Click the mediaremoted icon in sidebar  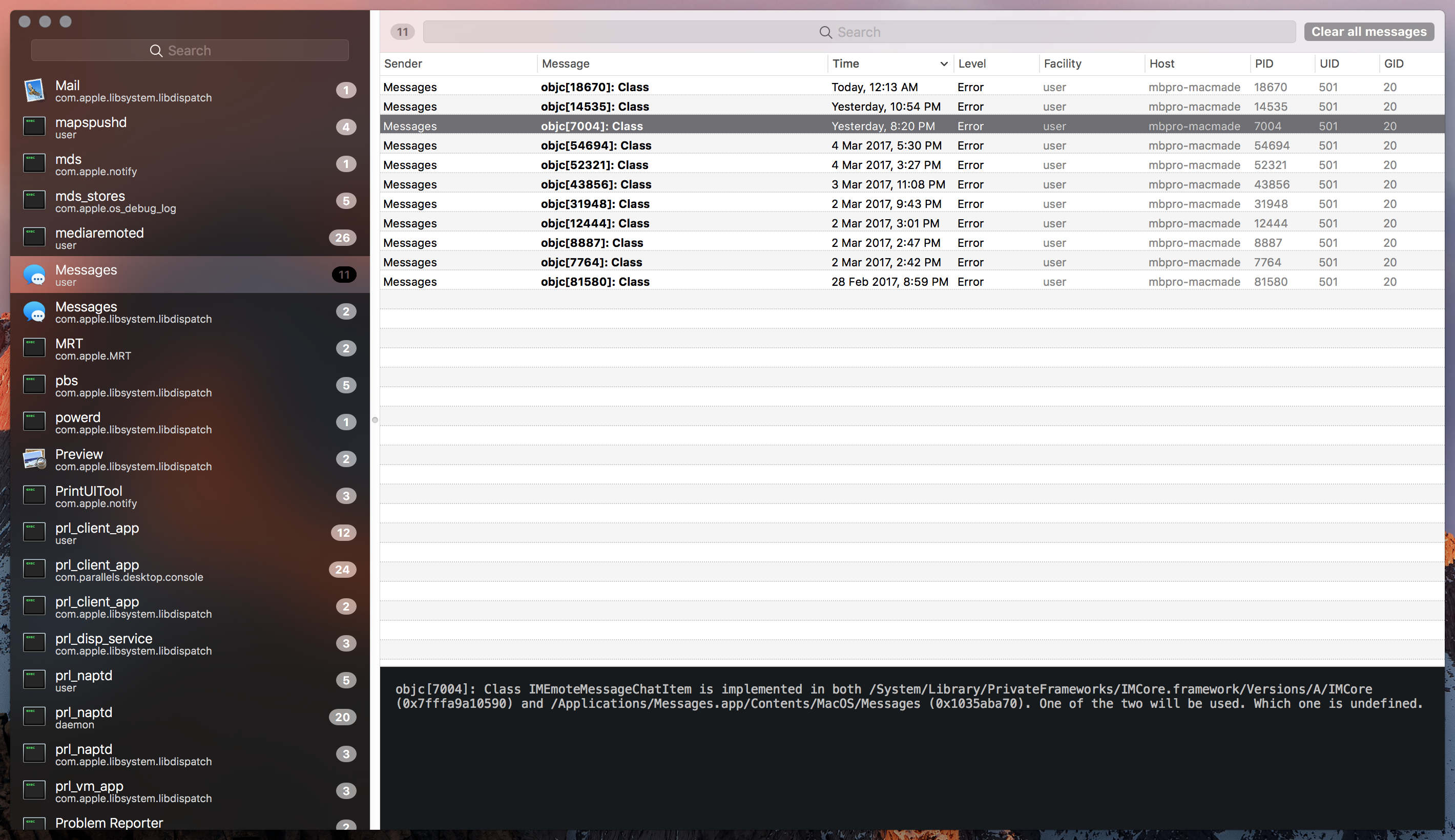coord(34,237)
